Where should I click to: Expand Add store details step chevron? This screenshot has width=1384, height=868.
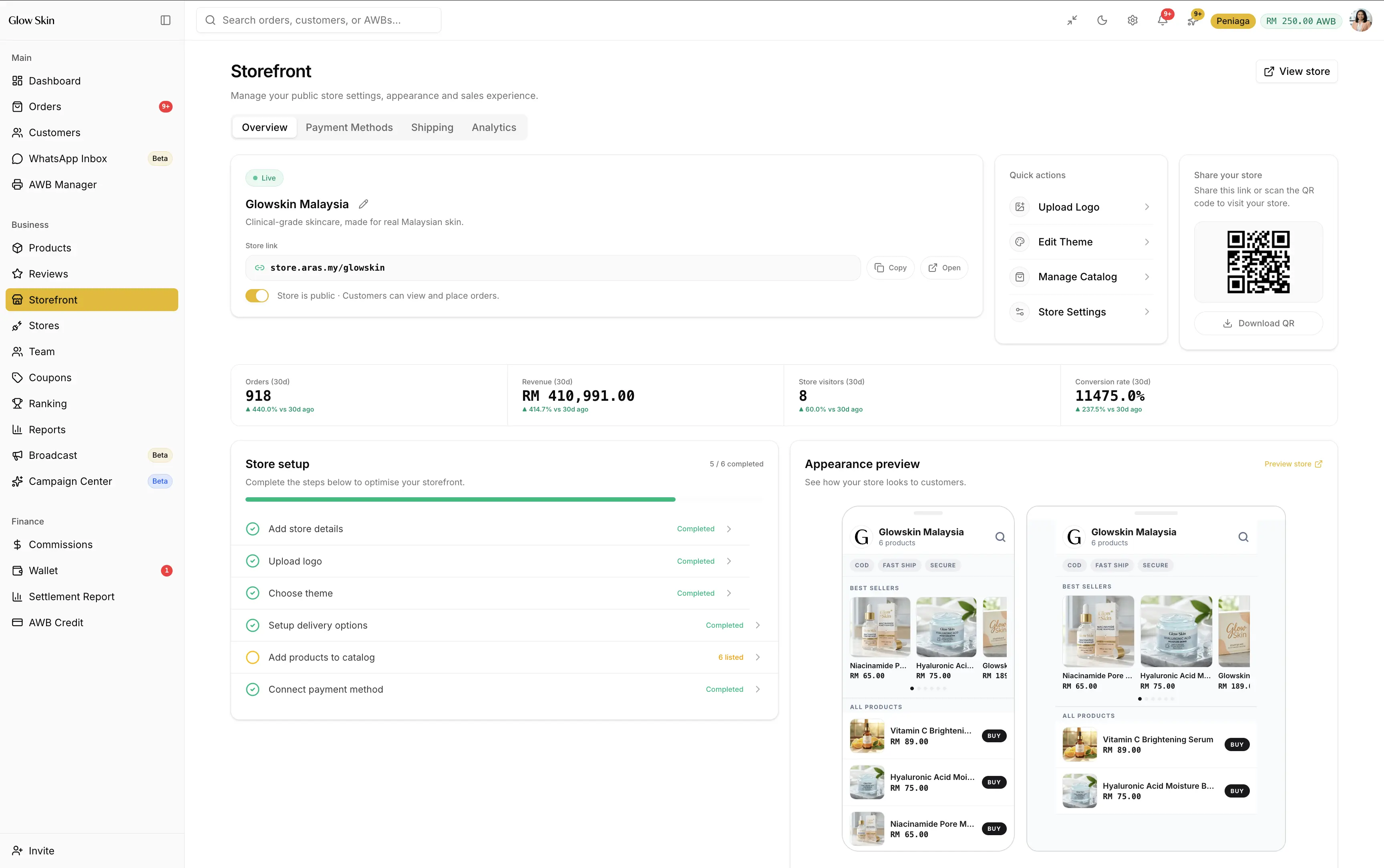tap(729, 529)
